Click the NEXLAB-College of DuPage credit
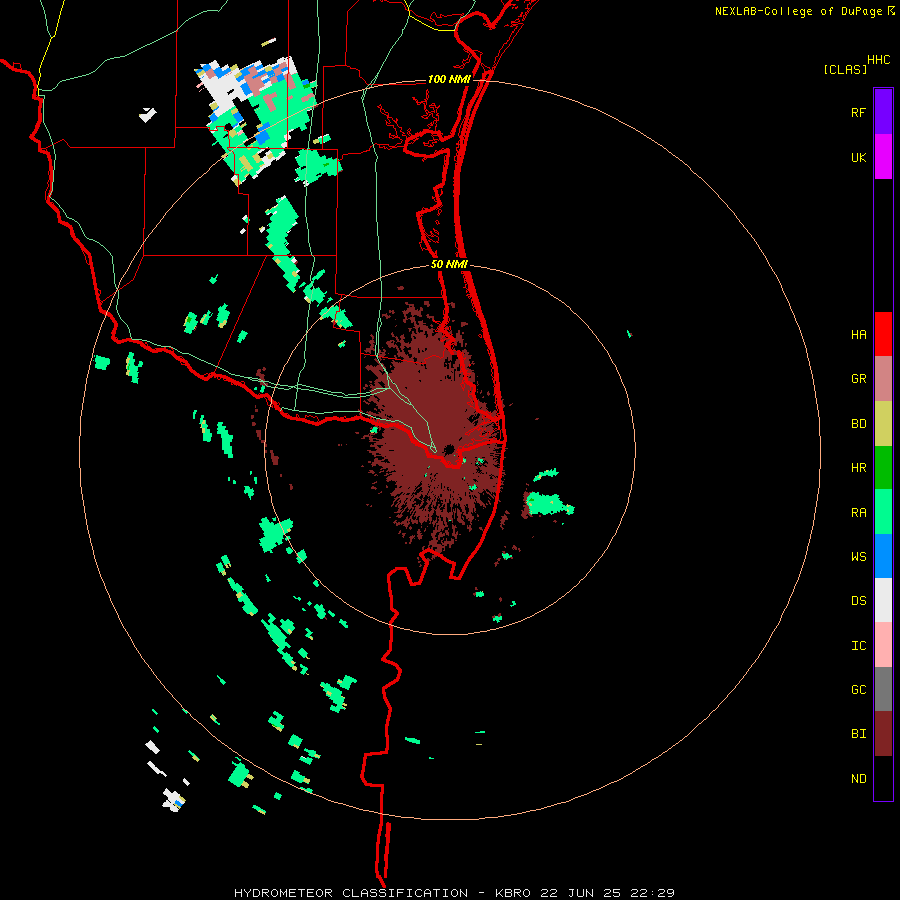Image resolution: width=900 pixels, height=900 pixels. click(798, 11)
